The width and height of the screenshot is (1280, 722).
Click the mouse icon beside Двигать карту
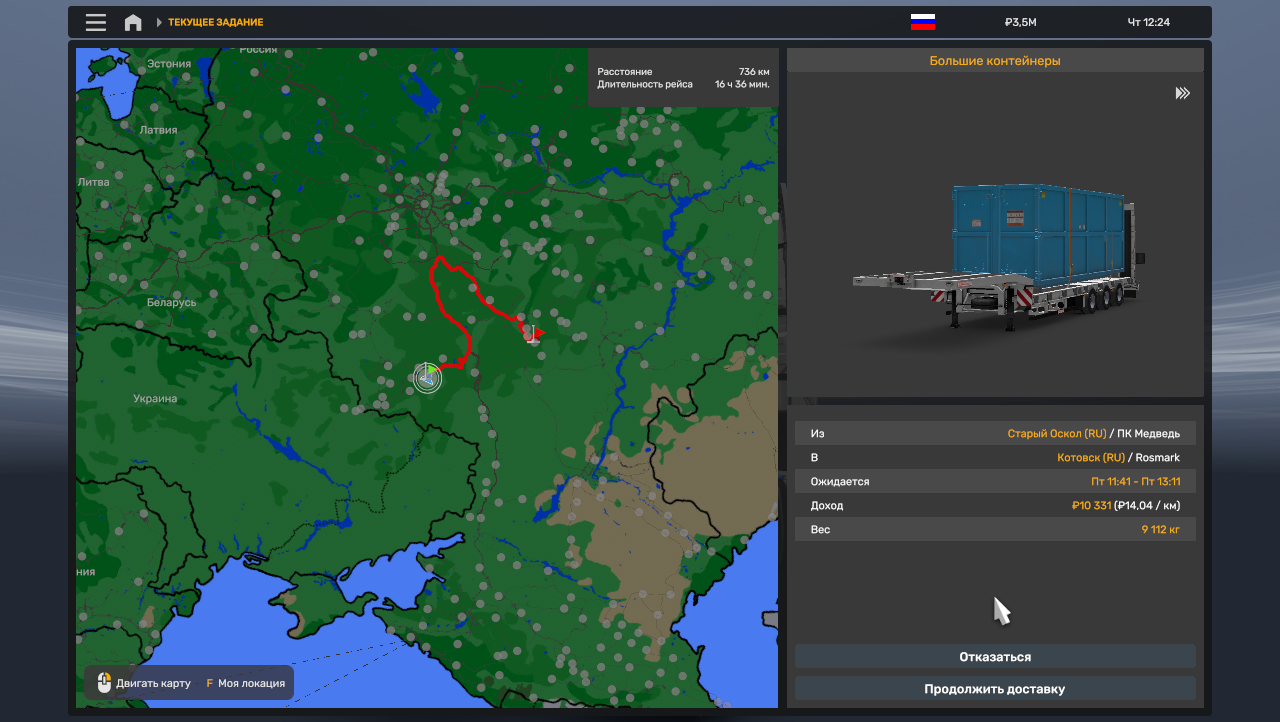(x=104, y=683)
